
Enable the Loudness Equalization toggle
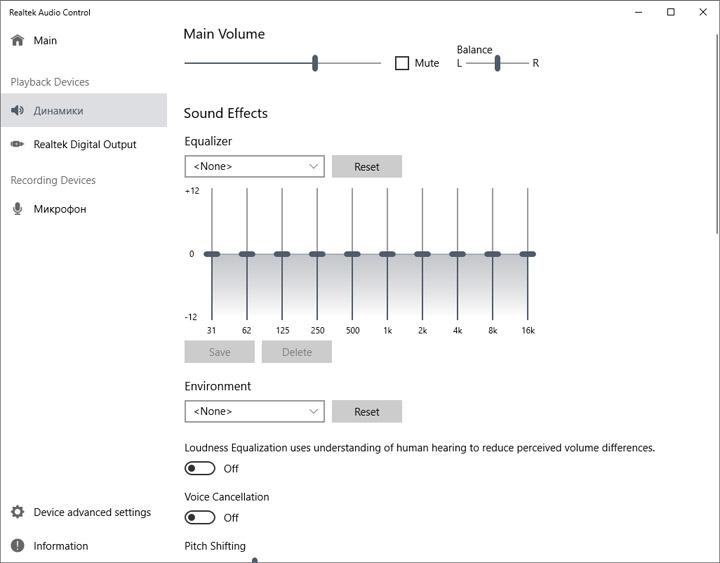coord(200,468)
